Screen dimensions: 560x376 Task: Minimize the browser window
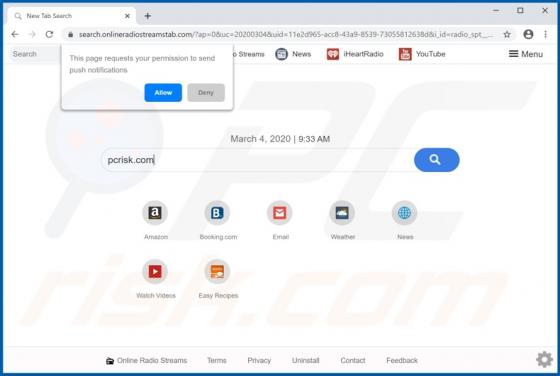(496, 10)
